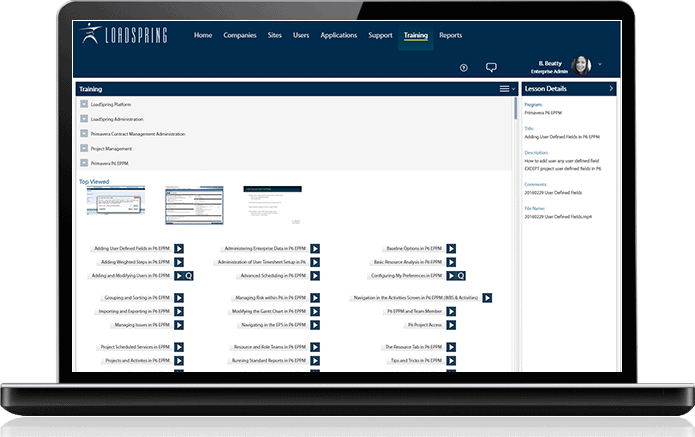Viewport: 695px width, 437px height.
Task: Play the Basic Resource Analysis lesson
Action: pyautogui.click(x=451, y=262)
